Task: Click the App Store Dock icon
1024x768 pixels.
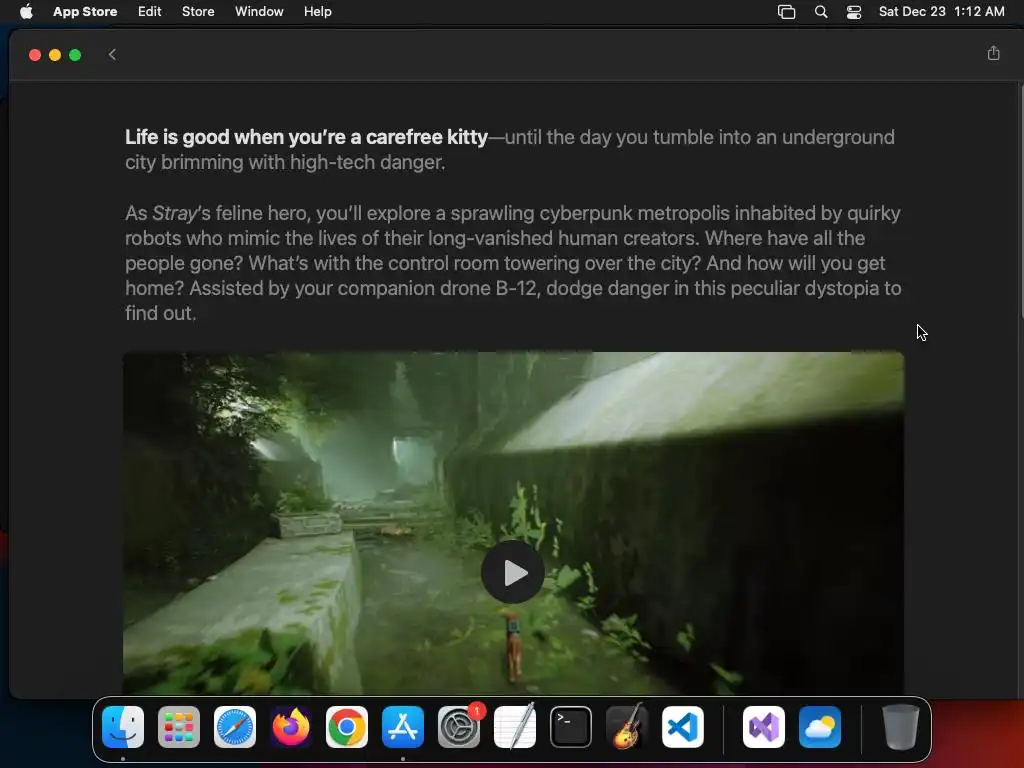Action: point(403,727)
